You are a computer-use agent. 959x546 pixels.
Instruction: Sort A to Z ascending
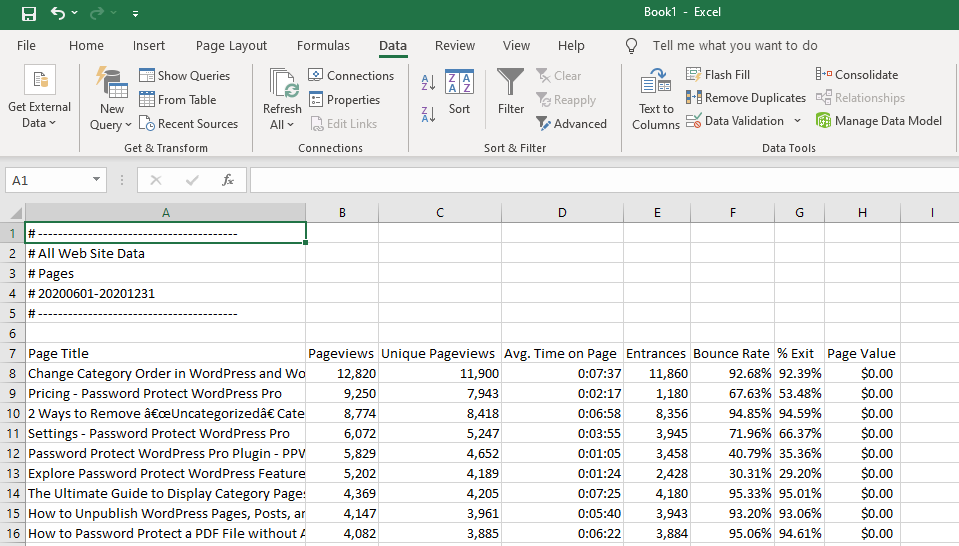tap(428, 83)
